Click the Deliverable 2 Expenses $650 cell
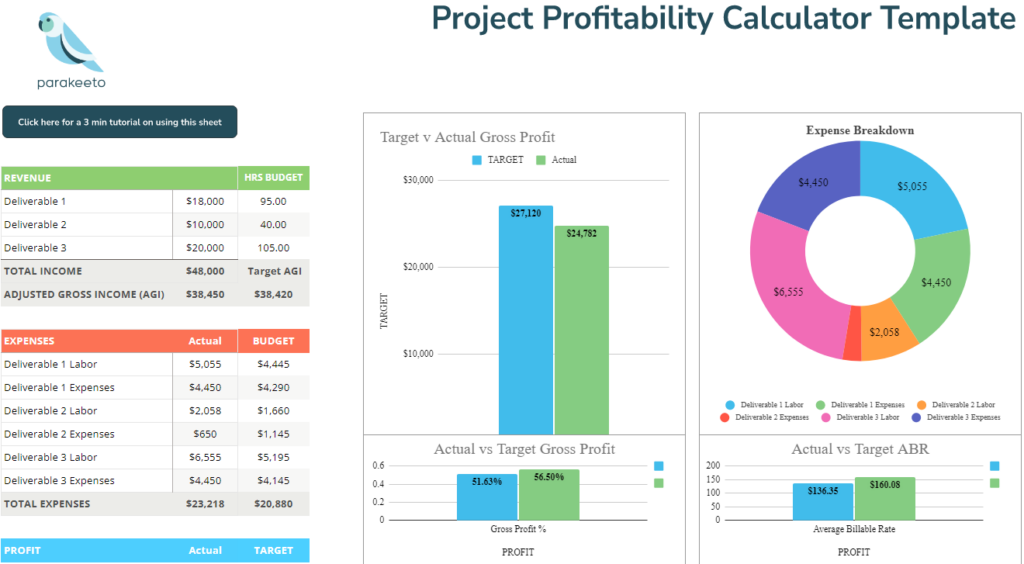1024x564 pixels. coord(205,434)
